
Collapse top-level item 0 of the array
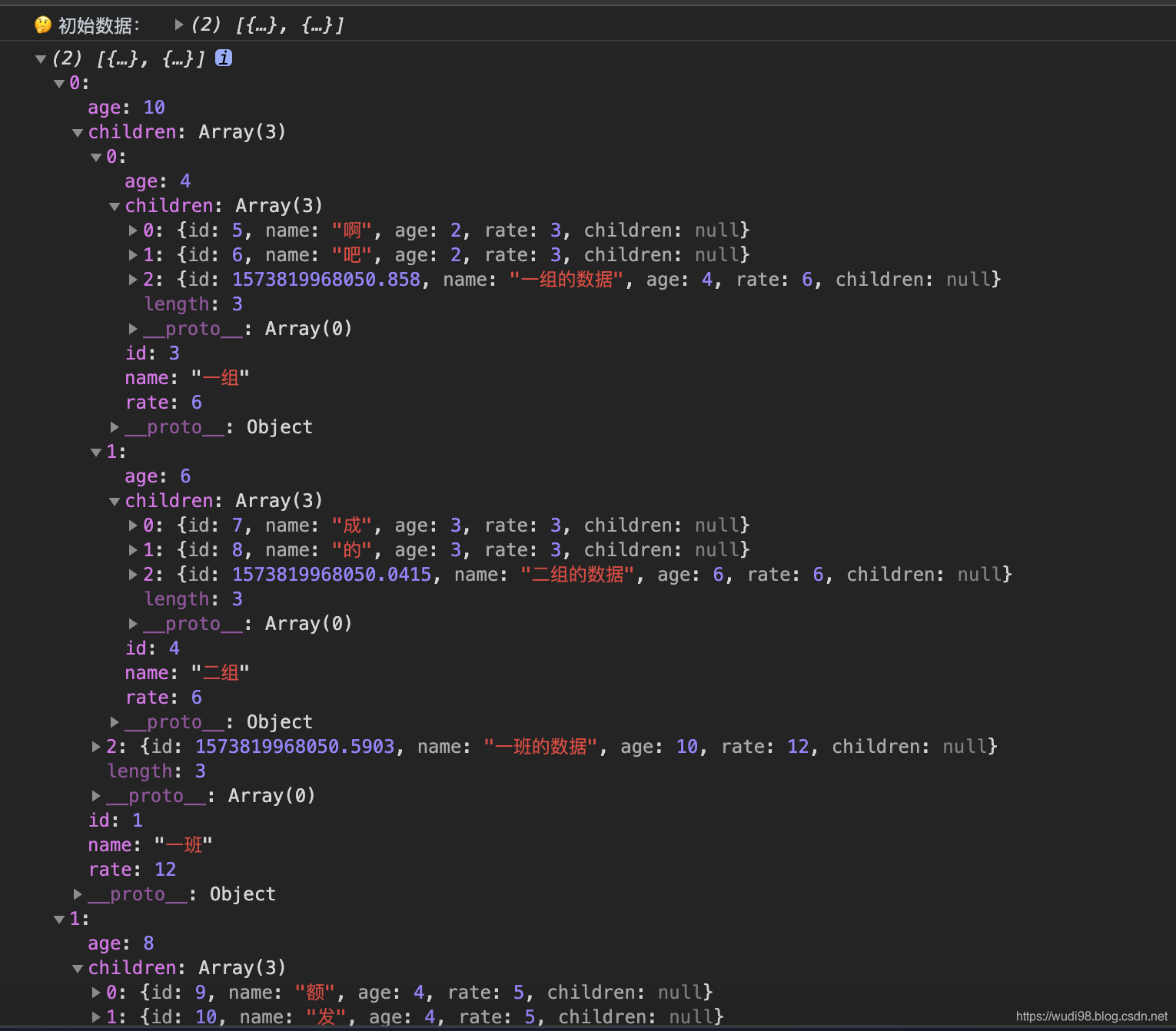point(59,83)
